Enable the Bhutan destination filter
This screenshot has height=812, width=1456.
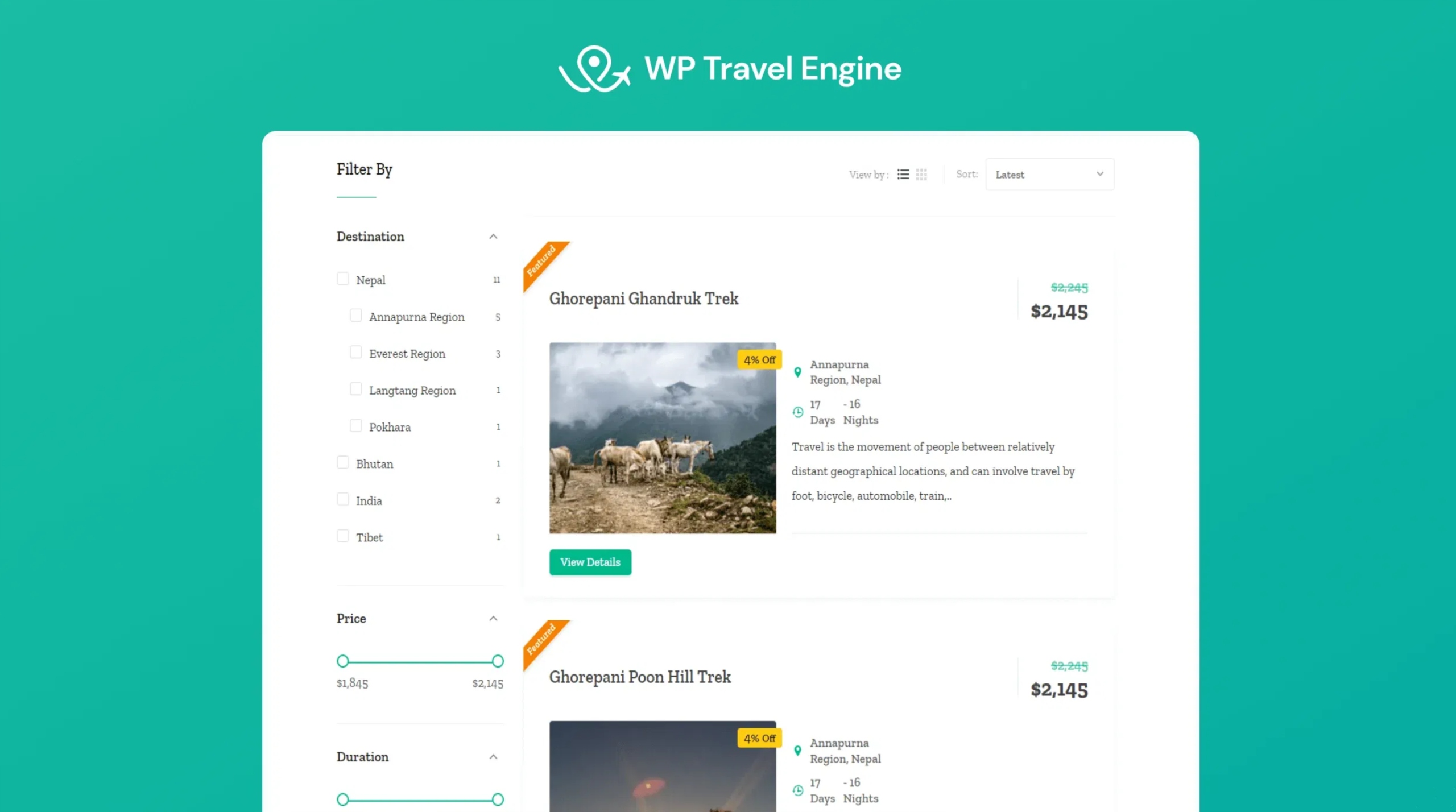point(342,462)
